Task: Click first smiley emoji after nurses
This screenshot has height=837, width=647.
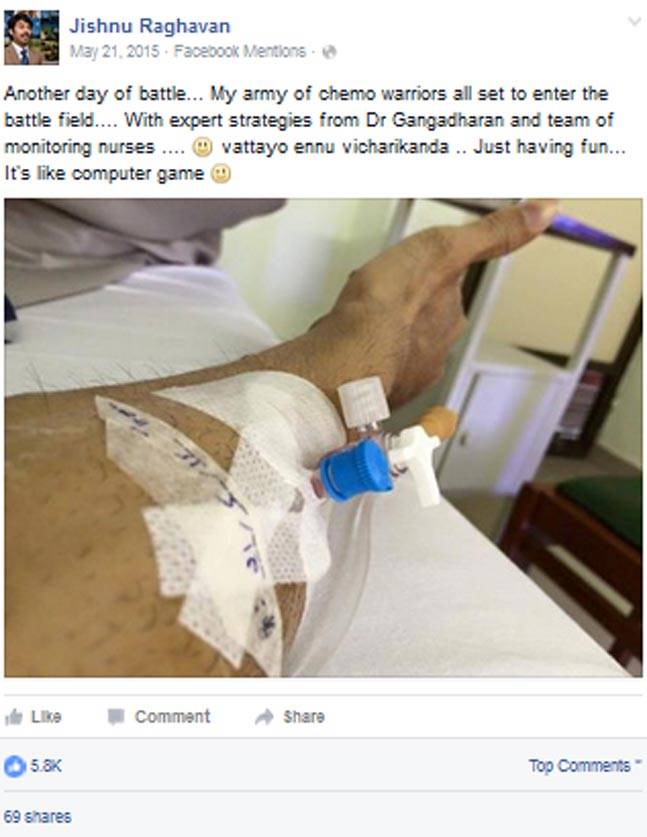Action: click(202, 147)
